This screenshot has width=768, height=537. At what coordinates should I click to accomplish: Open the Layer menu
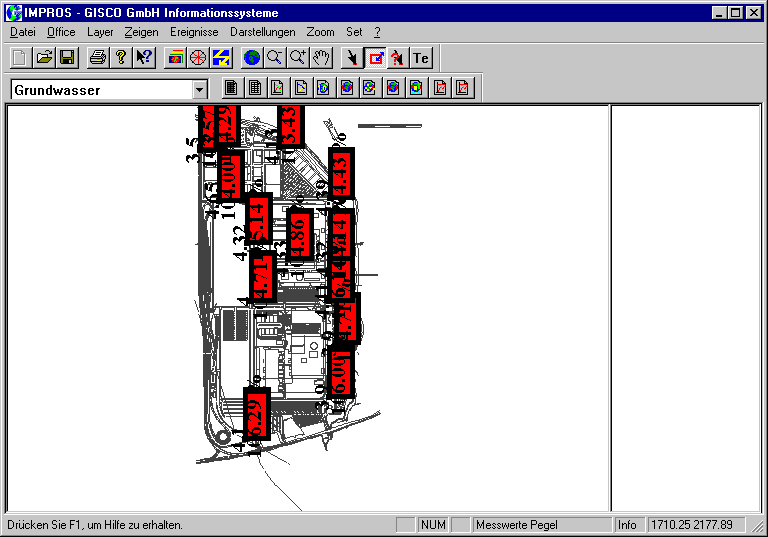[x=100, y=32]
